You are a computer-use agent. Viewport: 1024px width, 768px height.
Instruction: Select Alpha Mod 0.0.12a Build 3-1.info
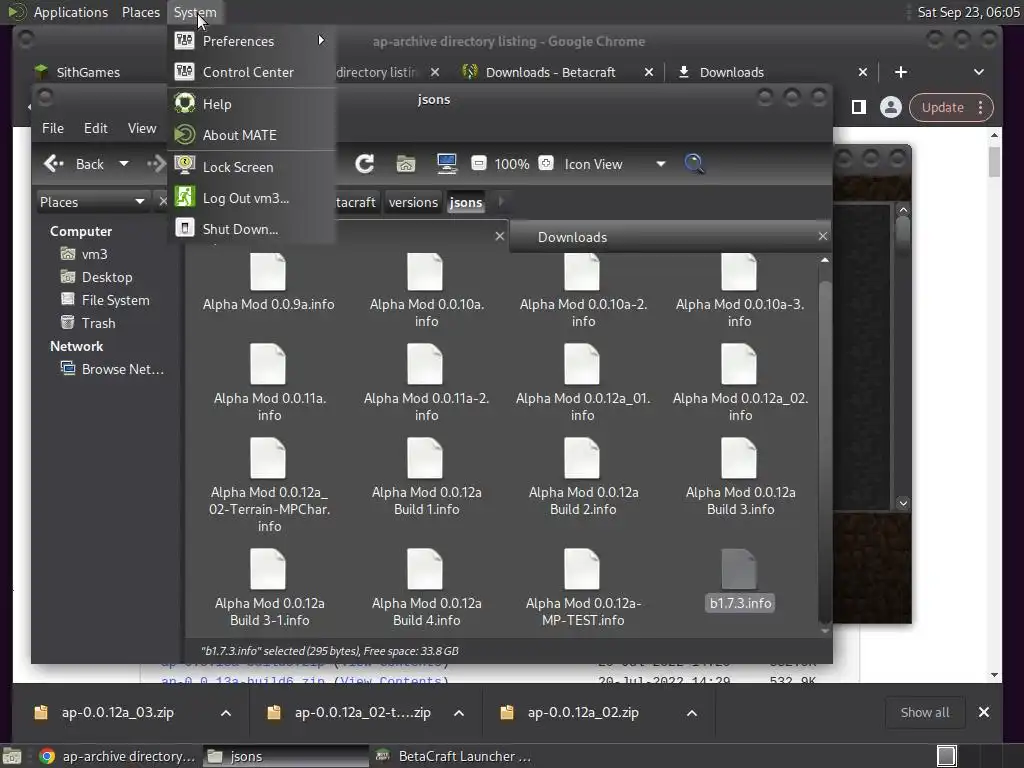pos(268,588)
